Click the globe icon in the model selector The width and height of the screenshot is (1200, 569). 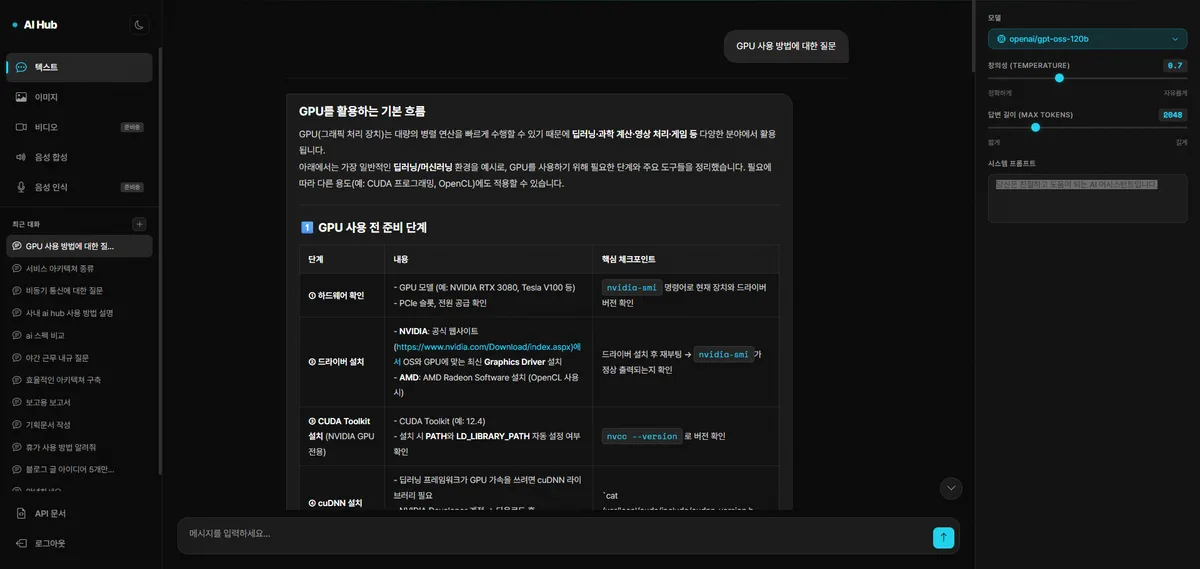click(x=1001, y=39)
